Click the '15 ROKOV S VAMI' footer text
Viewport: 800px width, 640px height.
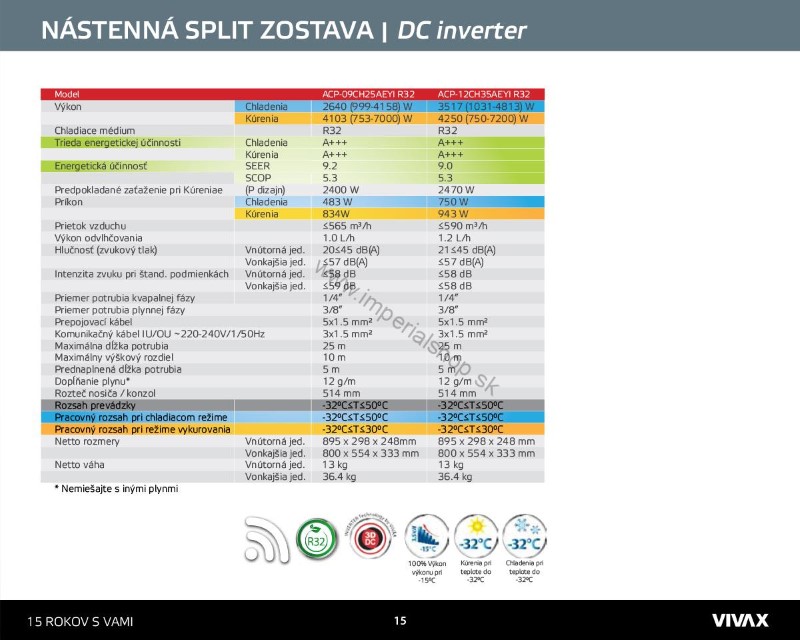(80, 621)
